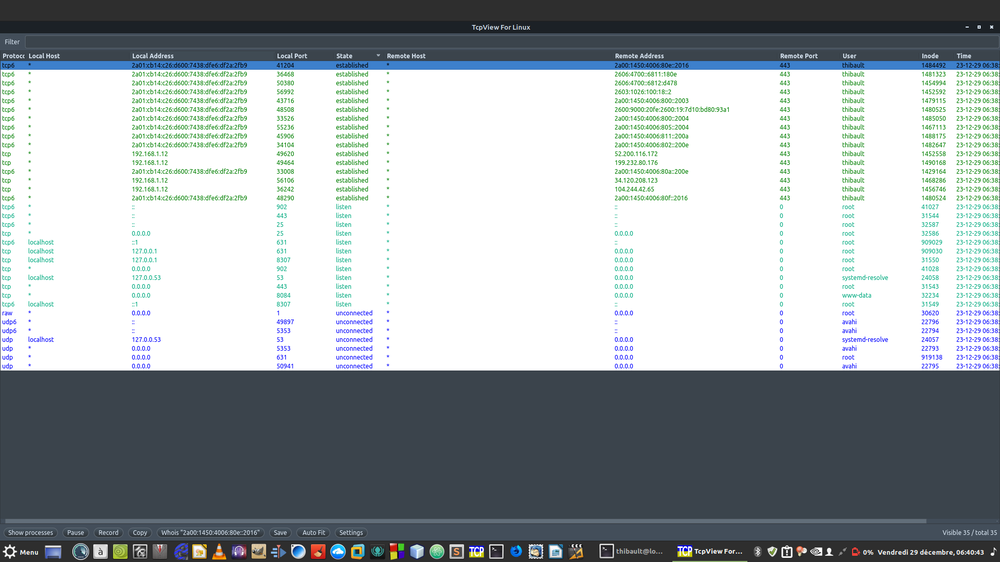Click into the Filter input field
This screenshot has width=1000, height=562.
(500, 42)
